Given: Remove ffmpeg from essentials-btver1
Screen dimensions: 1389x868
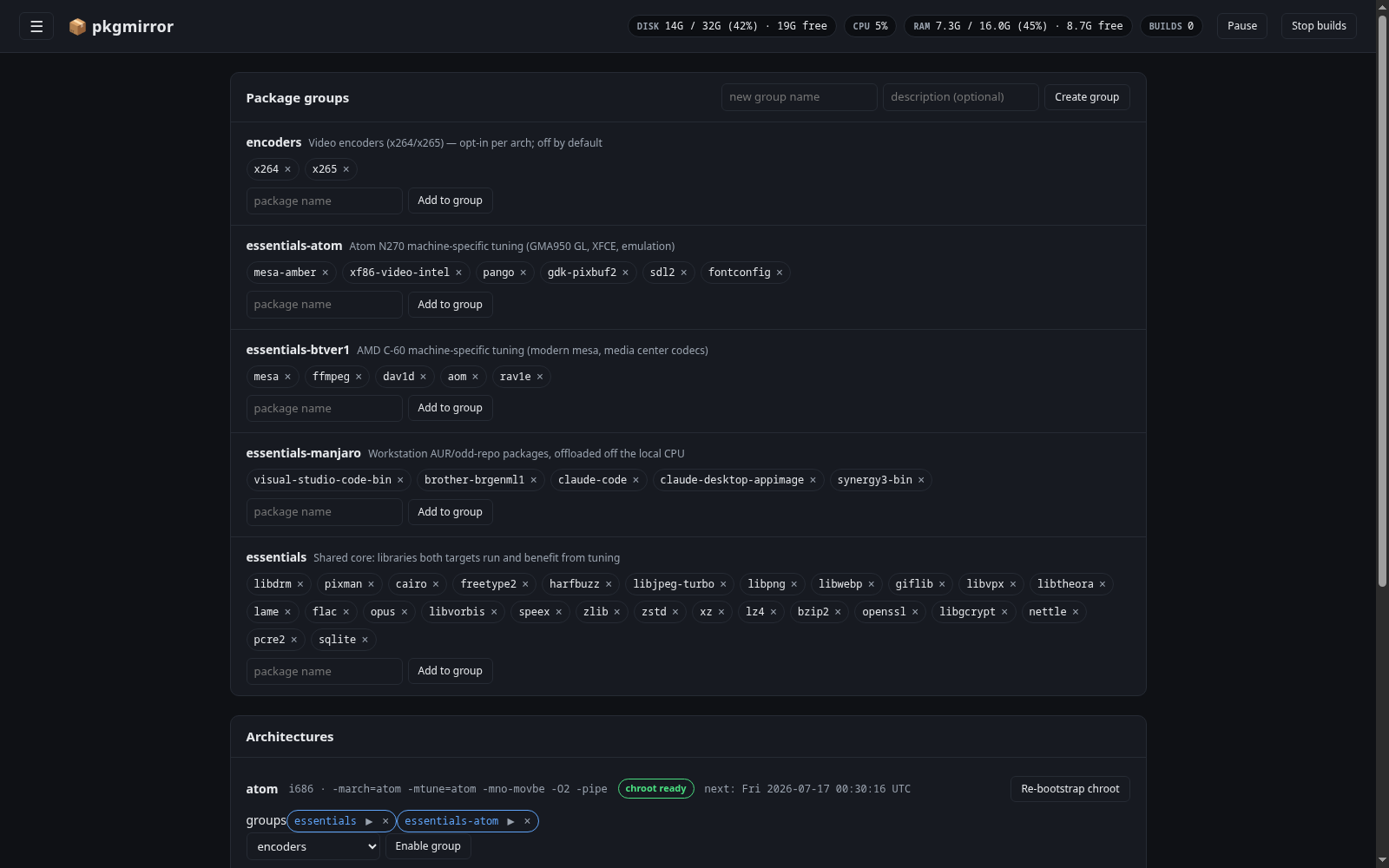Looking at the screenshot, I should point(358,377).
